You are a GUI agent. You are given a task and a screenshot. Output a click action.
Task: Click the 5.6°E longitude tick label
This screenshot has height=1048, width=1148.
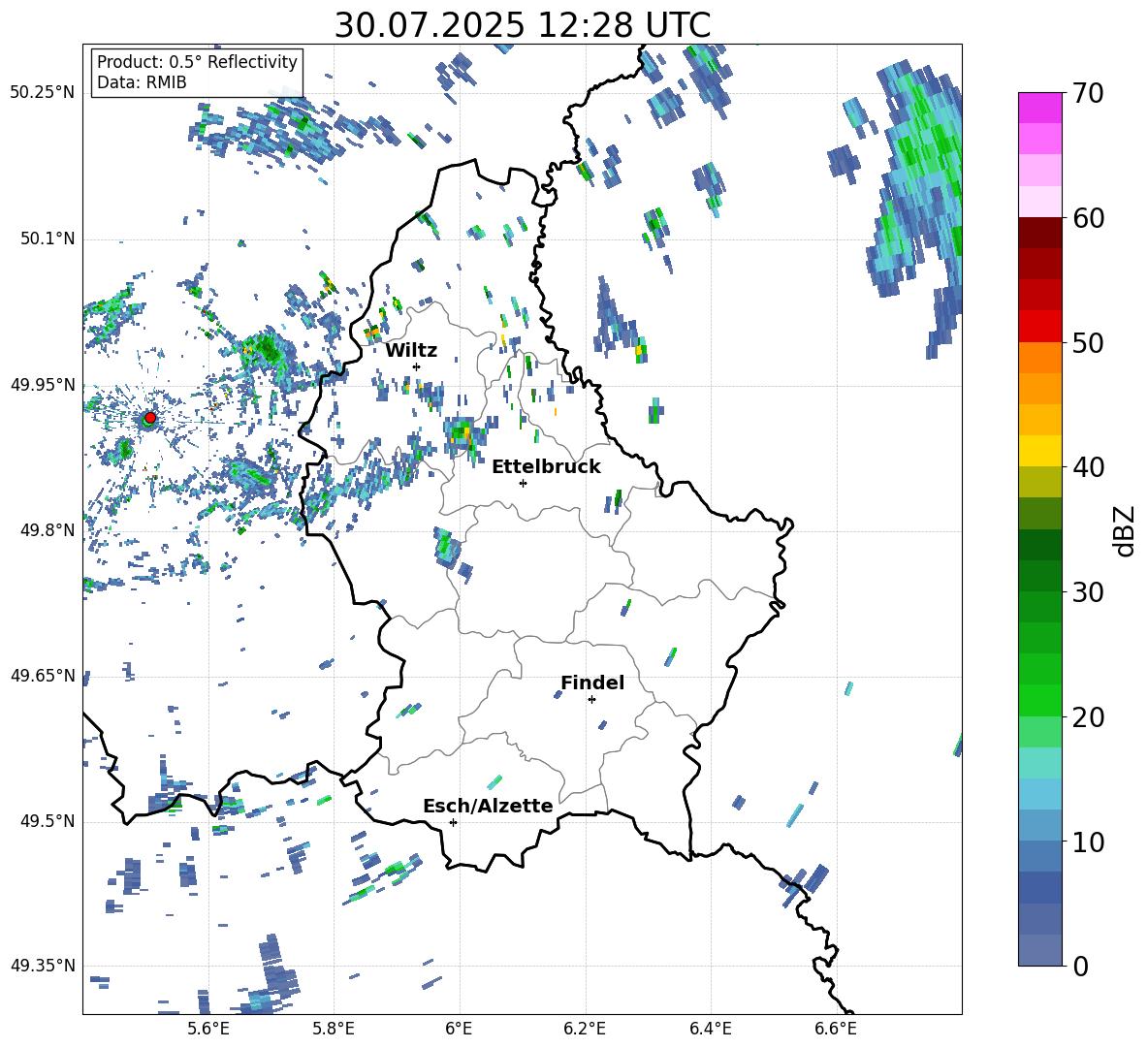point(207,1029)
